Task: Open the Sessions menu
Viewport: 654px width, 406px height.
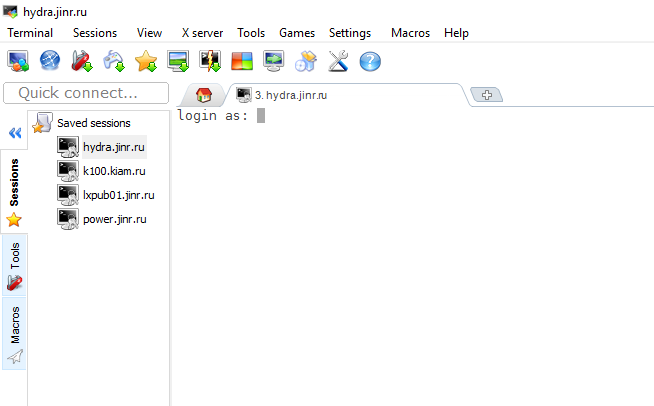Action: click(94, 33)
